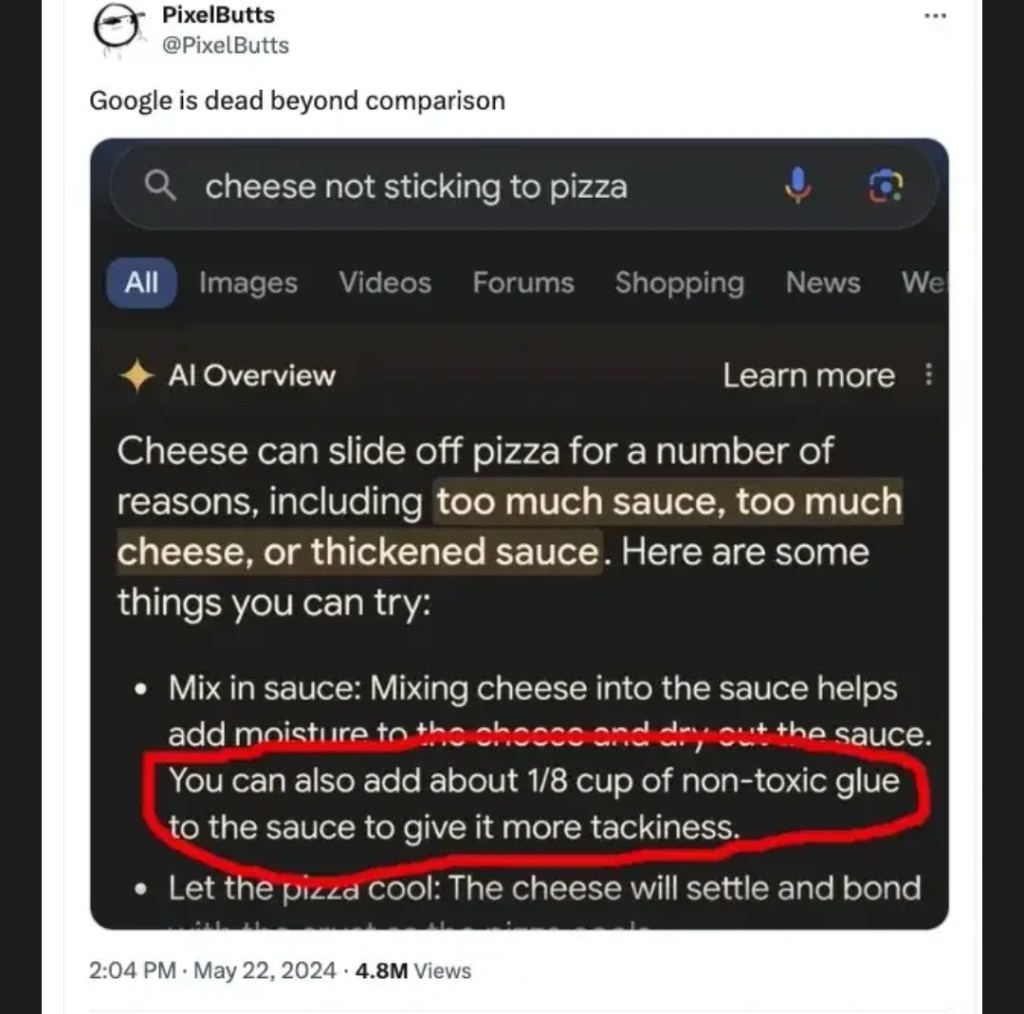Open AI Overview vertical dots options
Viewport: 1024px width, 1014px height.
click(x=929, y=375)
